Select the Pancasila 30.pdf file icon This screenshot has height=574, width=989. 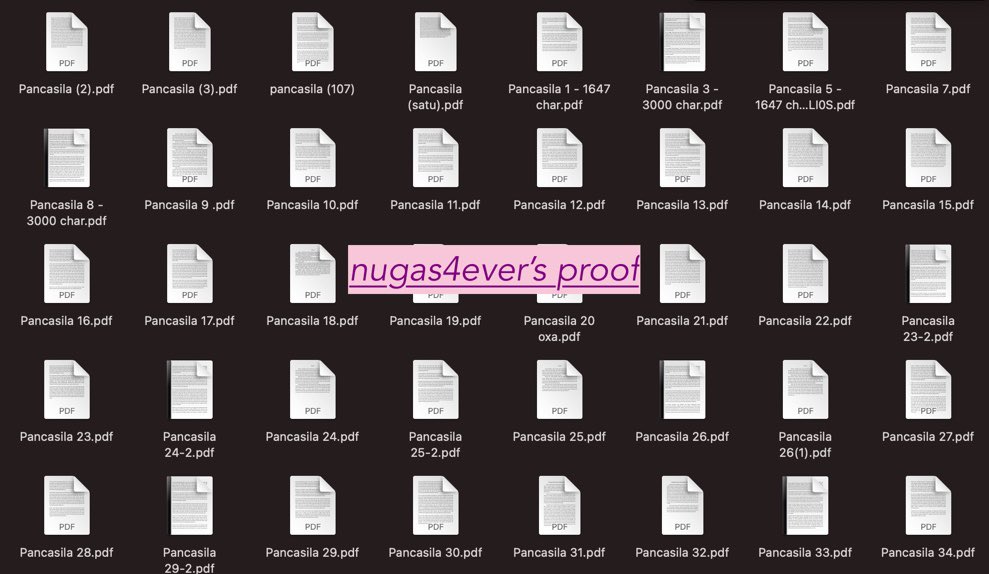[x=435, y=506]
